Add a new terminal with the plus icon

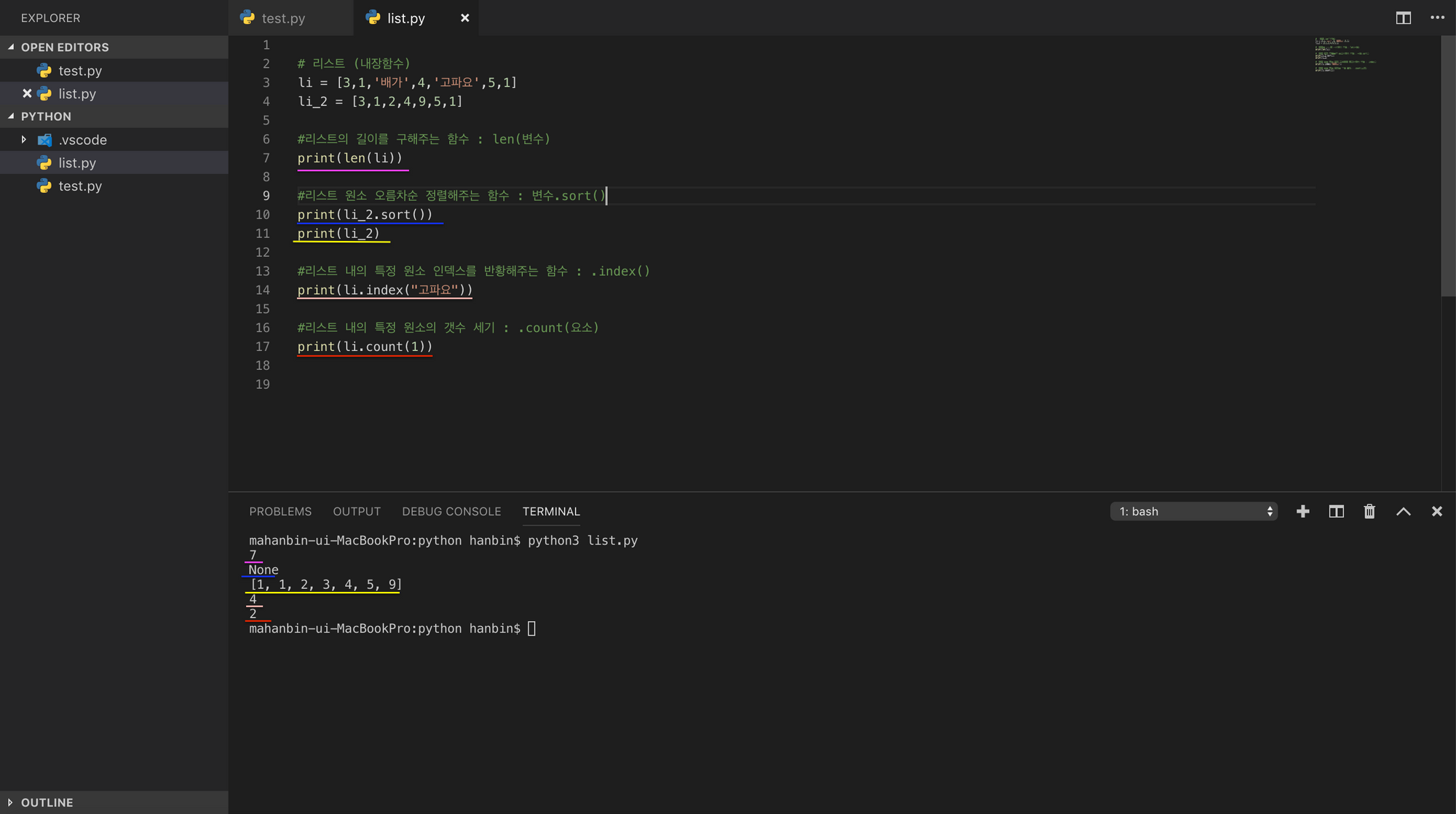[1302, 512]
